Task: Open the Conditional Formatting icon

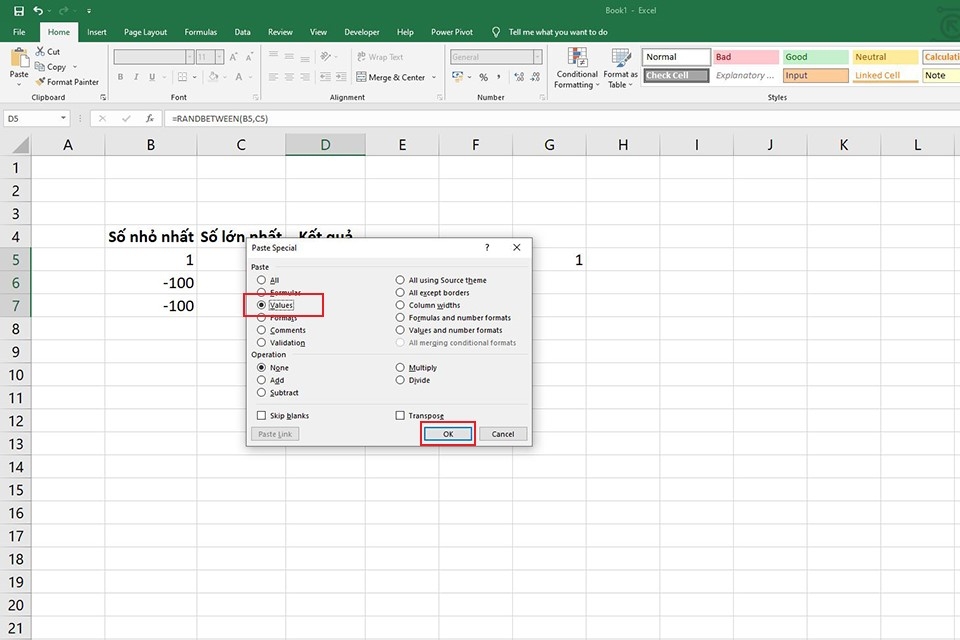Action: coord(577,57)
